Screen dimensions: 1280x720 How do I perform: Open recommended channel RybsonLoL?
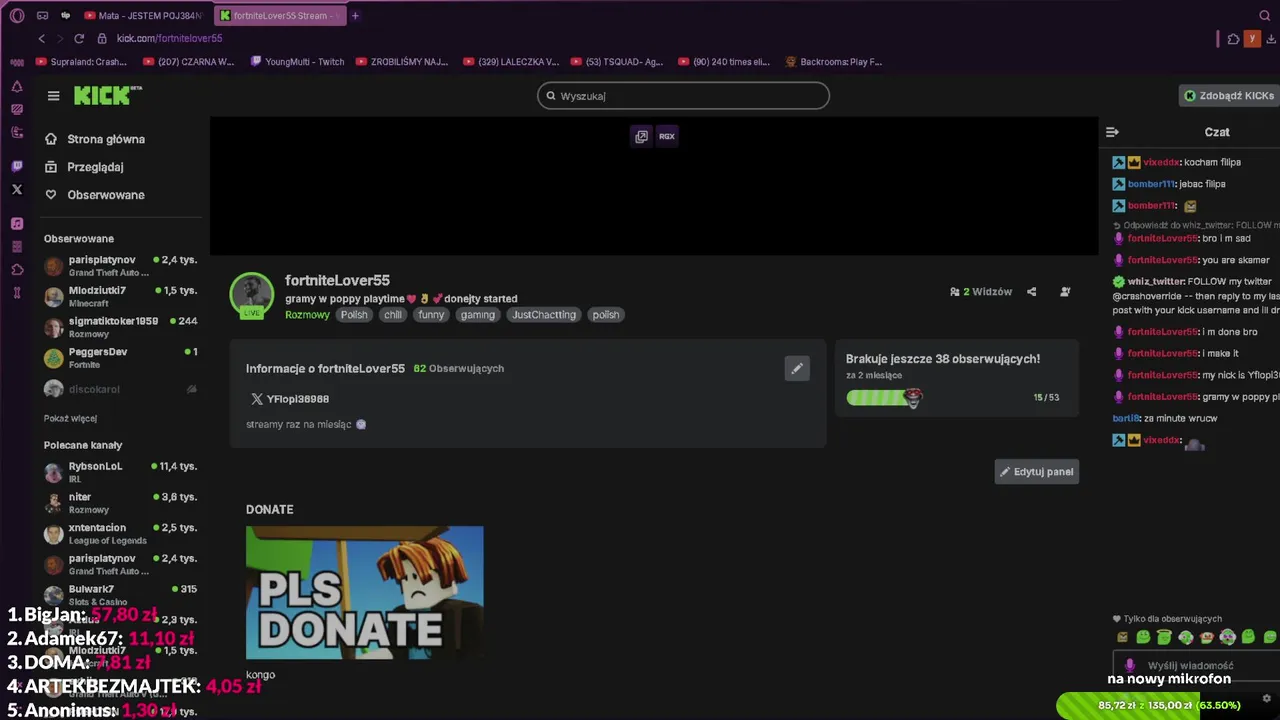click(121, 472)
